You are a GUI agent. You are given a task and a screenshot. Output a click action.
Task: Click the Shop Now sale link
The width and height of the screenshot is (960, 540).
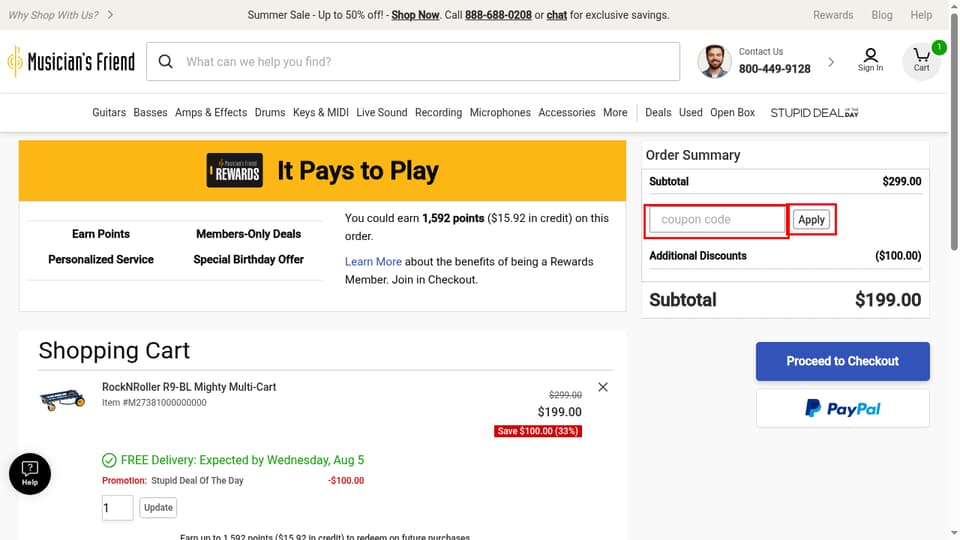click(x=415, y=15)
